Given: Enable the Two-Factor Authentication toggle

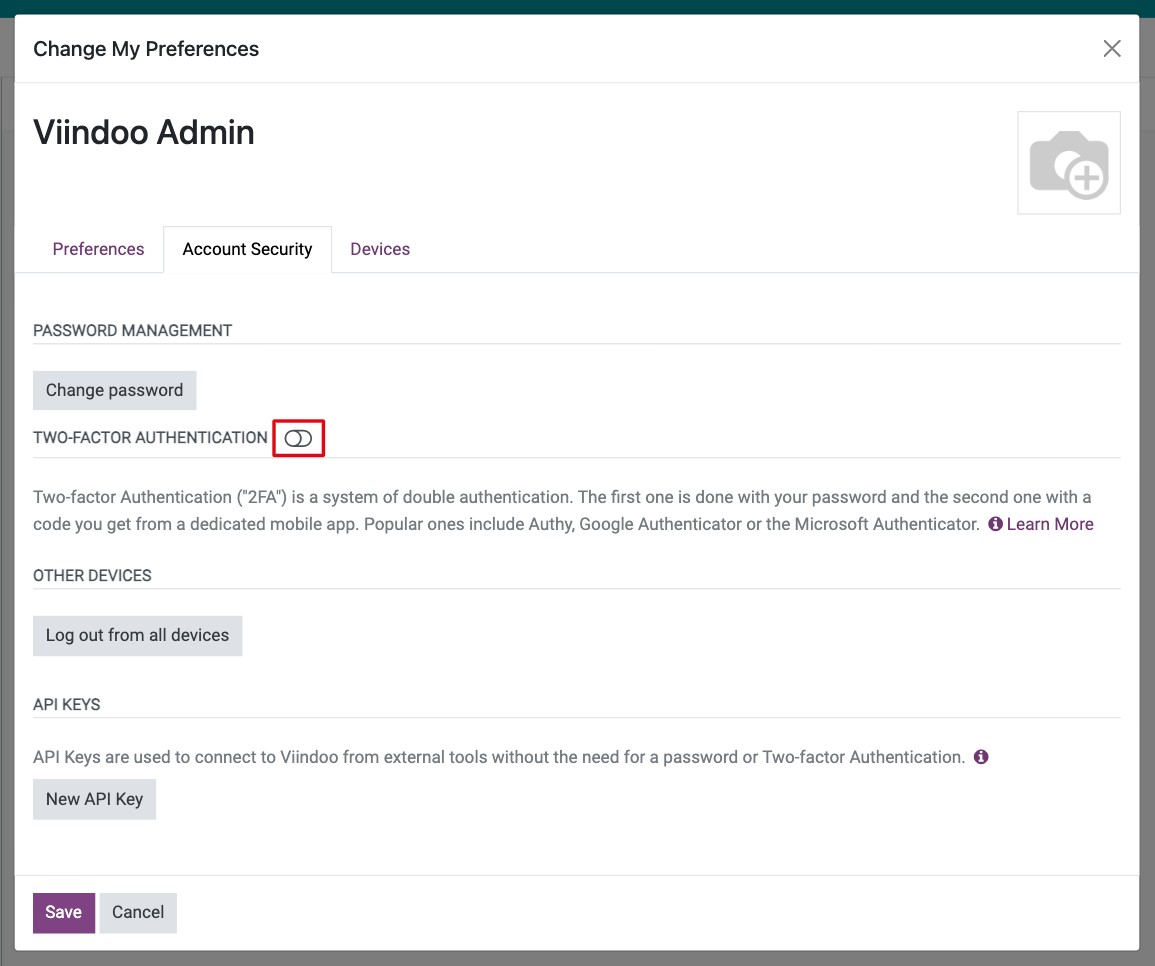Looking at the screenshot, I should [298, 438].
